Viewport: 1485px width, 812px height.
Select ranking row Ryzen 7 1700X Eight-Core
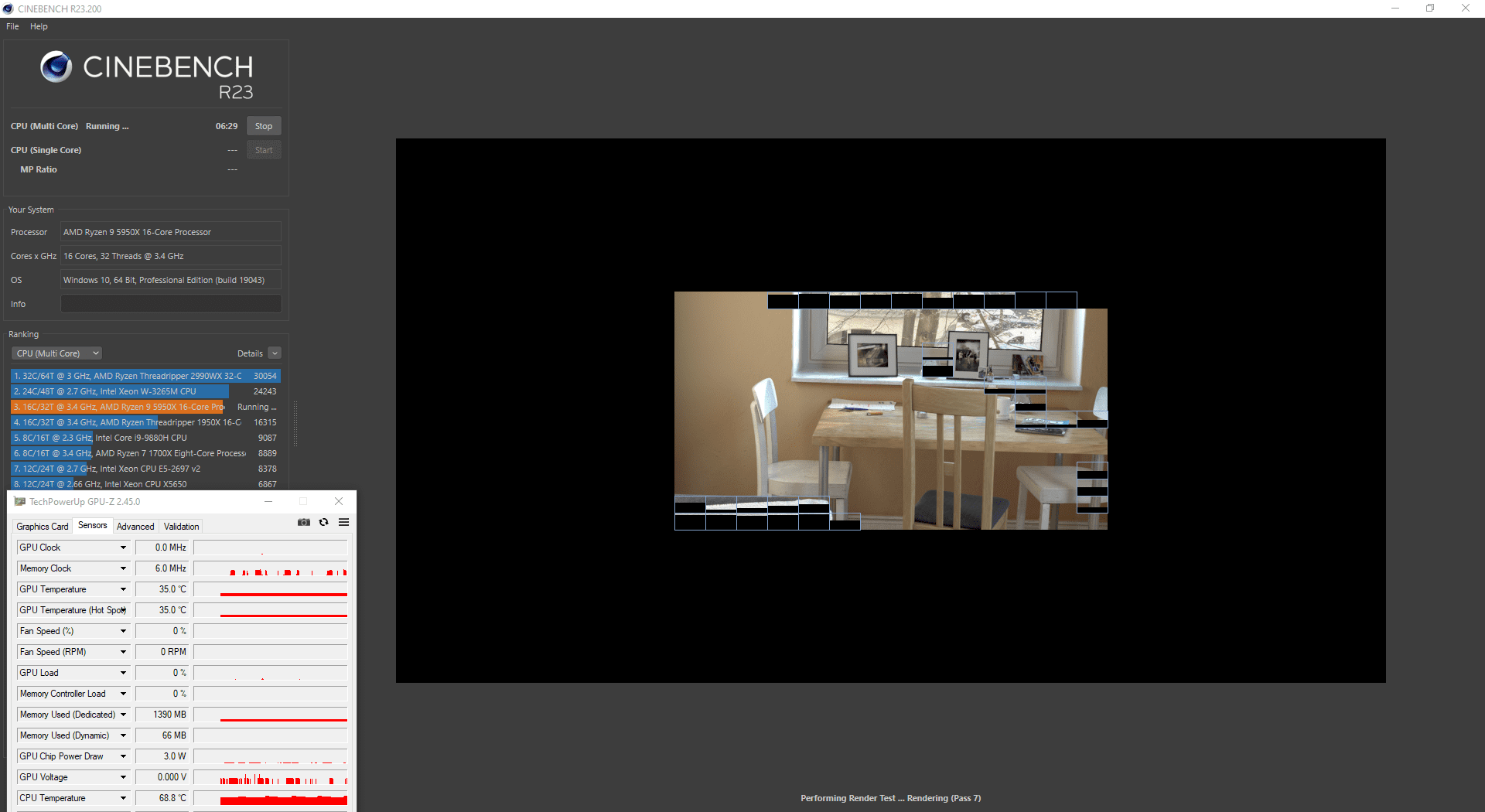145,453
